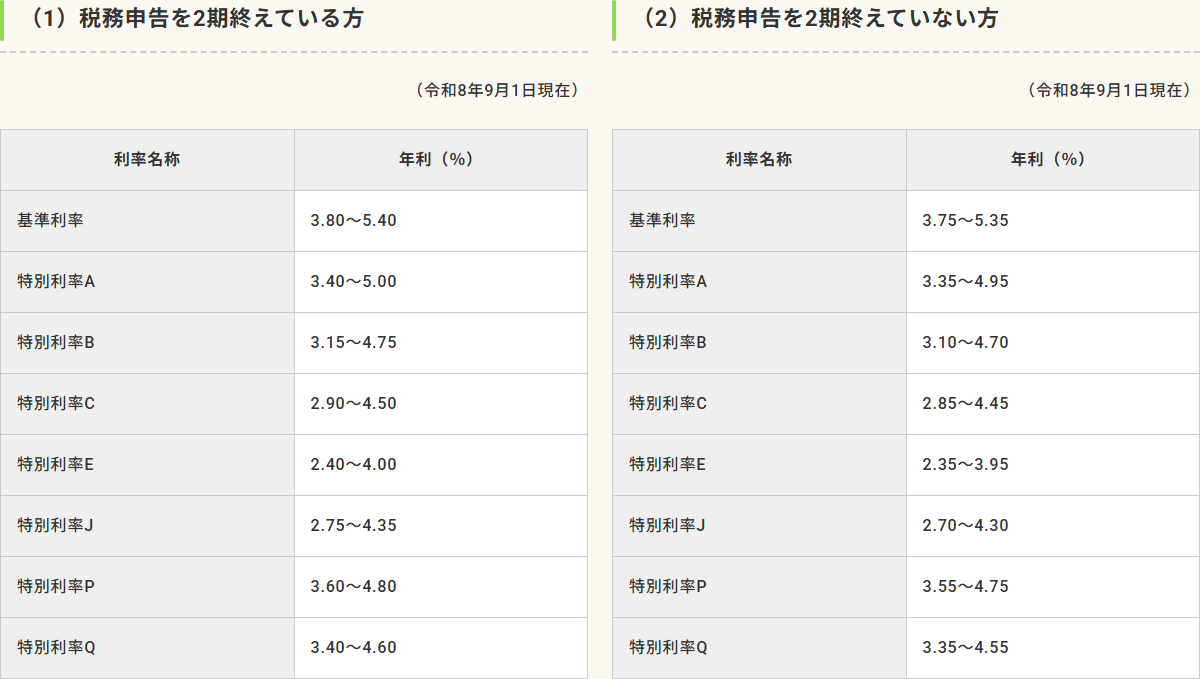Screen dimensions: 1200x679
Task: Pick 特別利率E in the 2.35～3.95 row
Action: [668, 464]
